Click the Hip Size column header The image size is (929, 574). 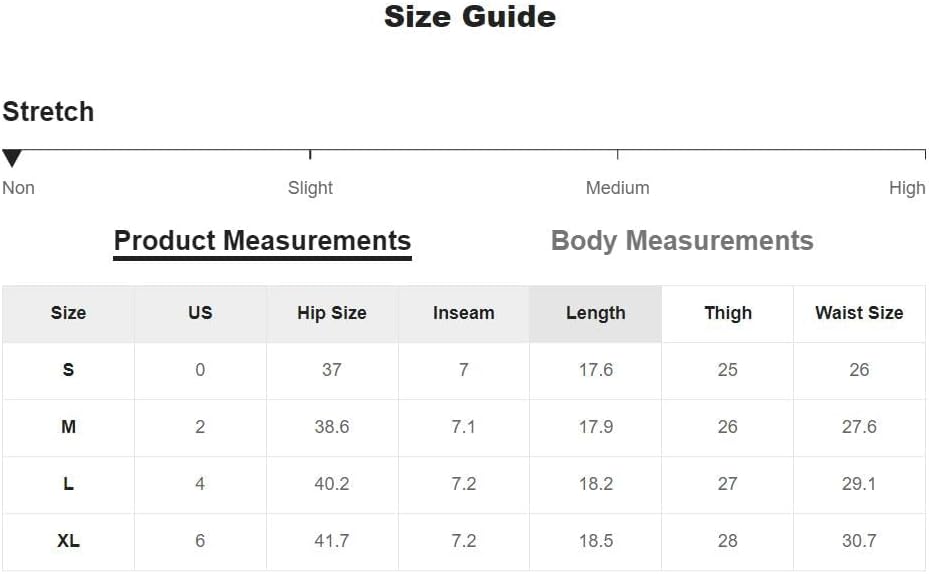pyautogui.click(x=332, y=313)
